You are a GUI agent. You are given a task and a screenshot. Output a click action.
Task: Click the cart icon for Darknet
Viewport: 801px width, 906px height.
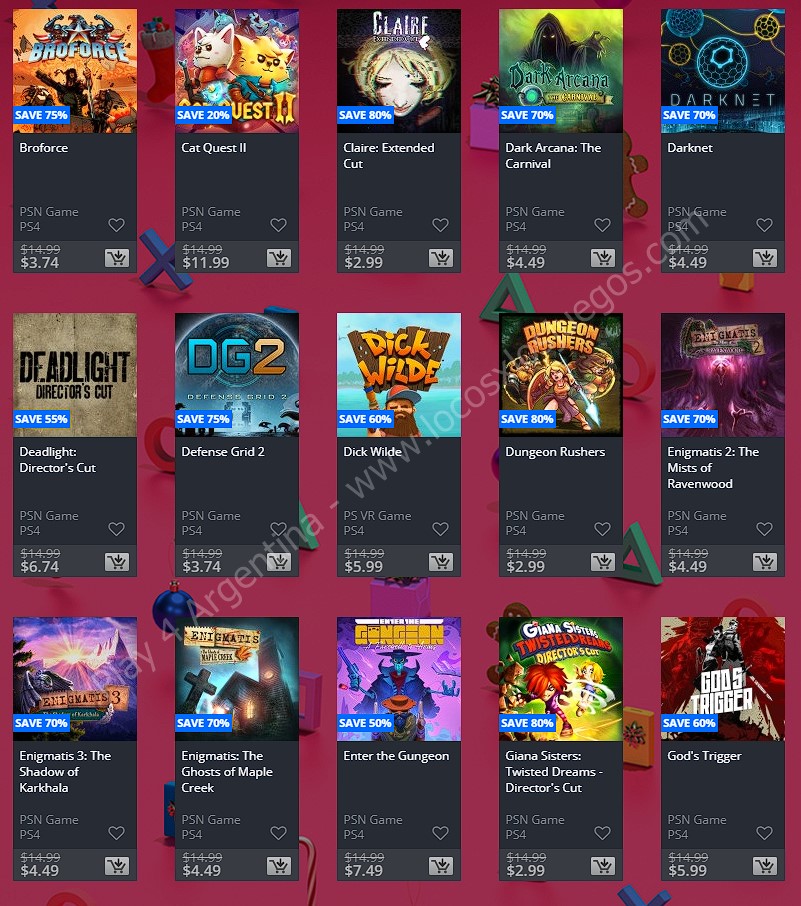(765, 258)
